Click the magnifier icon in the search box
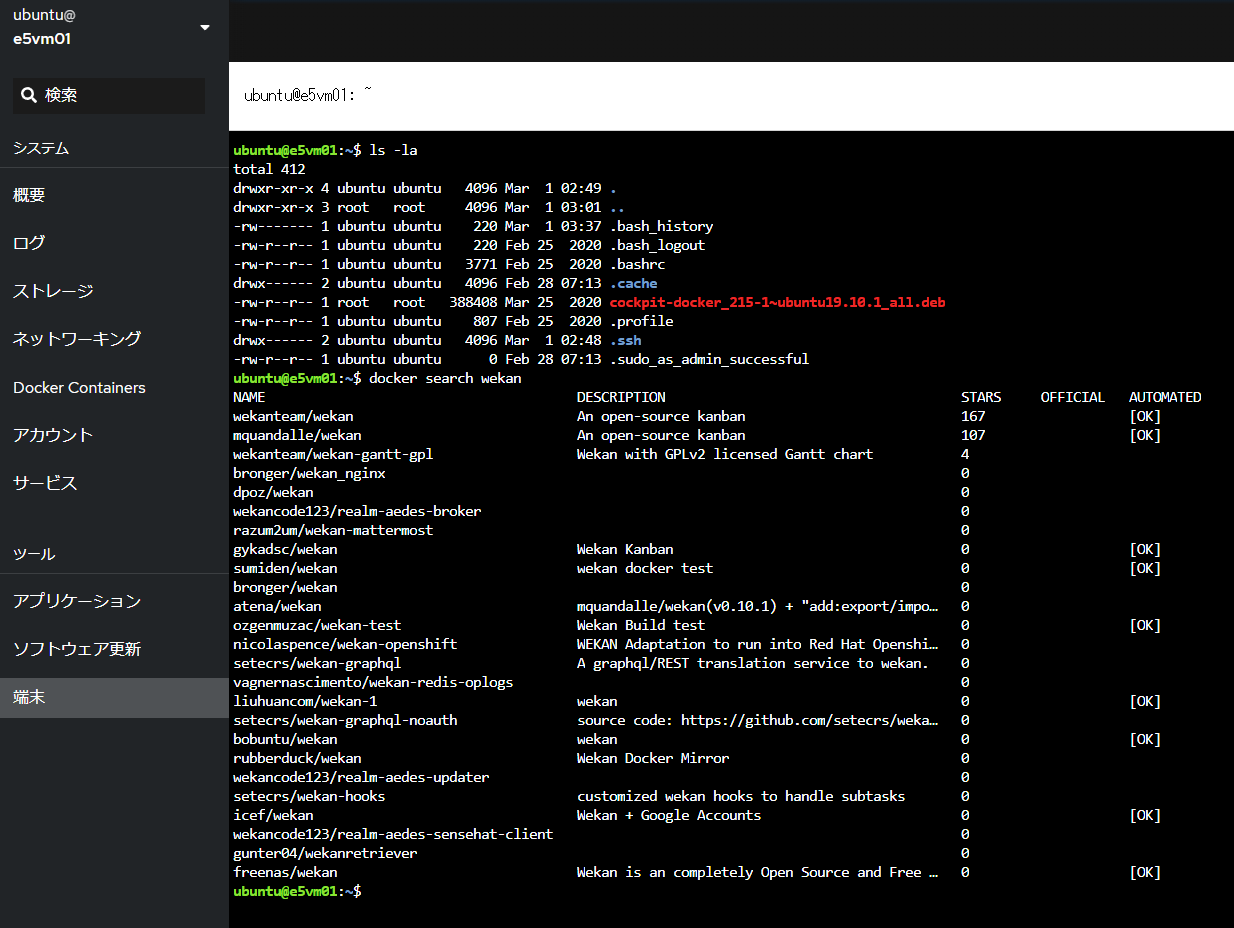The height and width of the screenshot is (928, 1234). pos(29,96)
